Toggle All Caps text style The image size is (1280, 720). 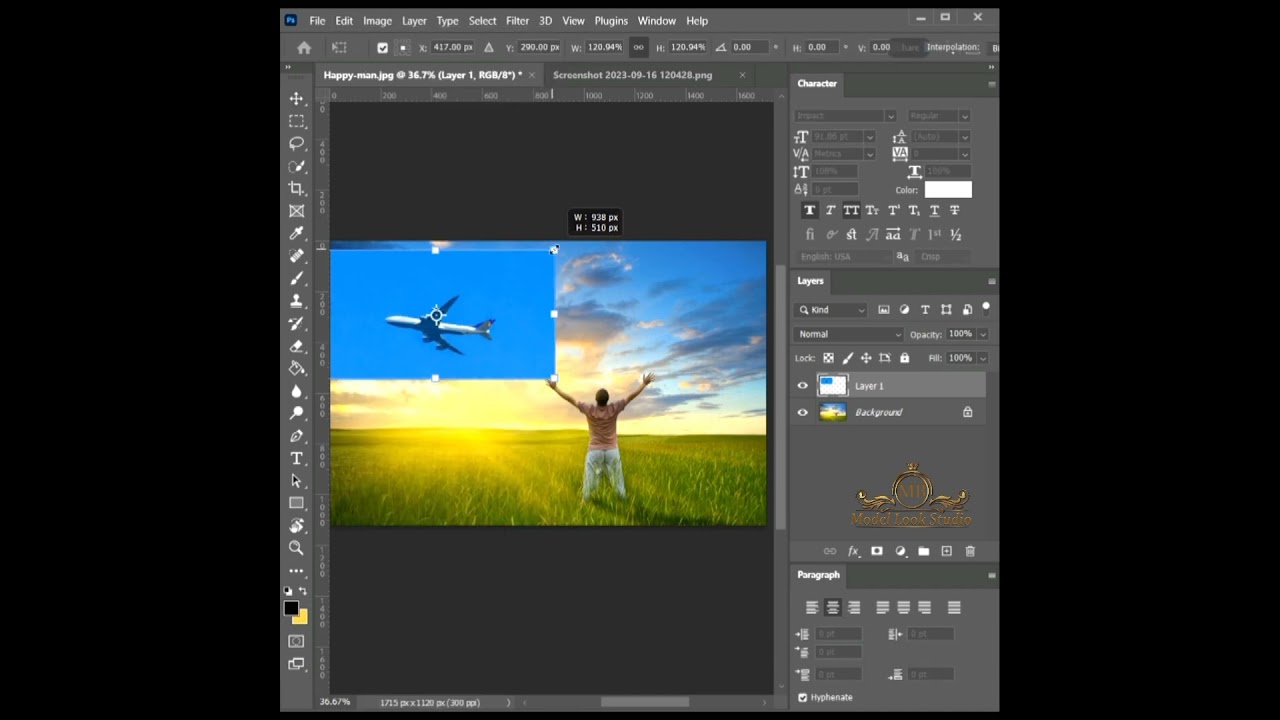pos(851,211)
